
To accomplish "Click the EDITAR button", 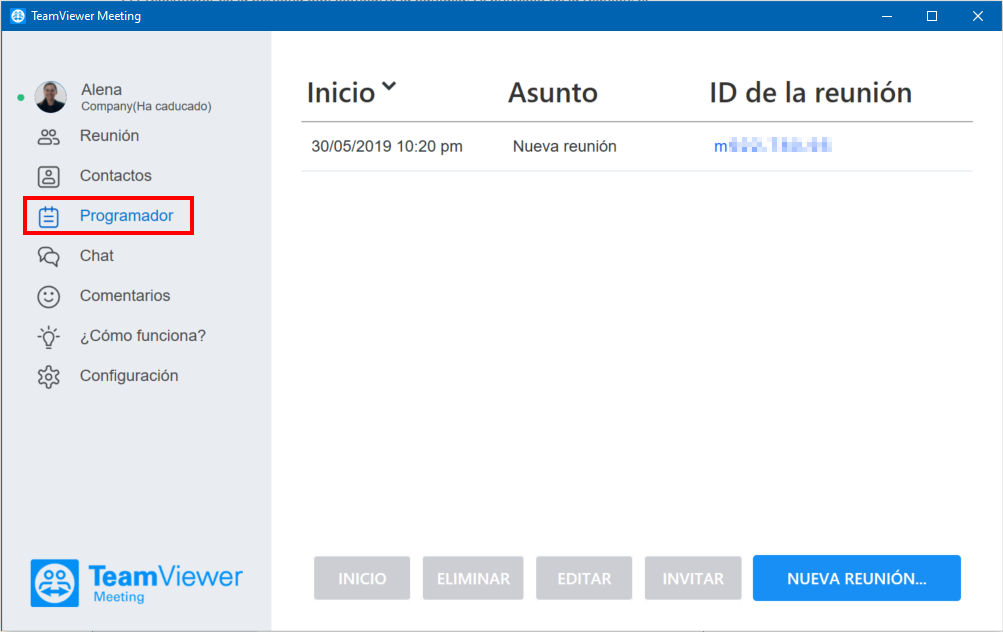I will point(584,578).
